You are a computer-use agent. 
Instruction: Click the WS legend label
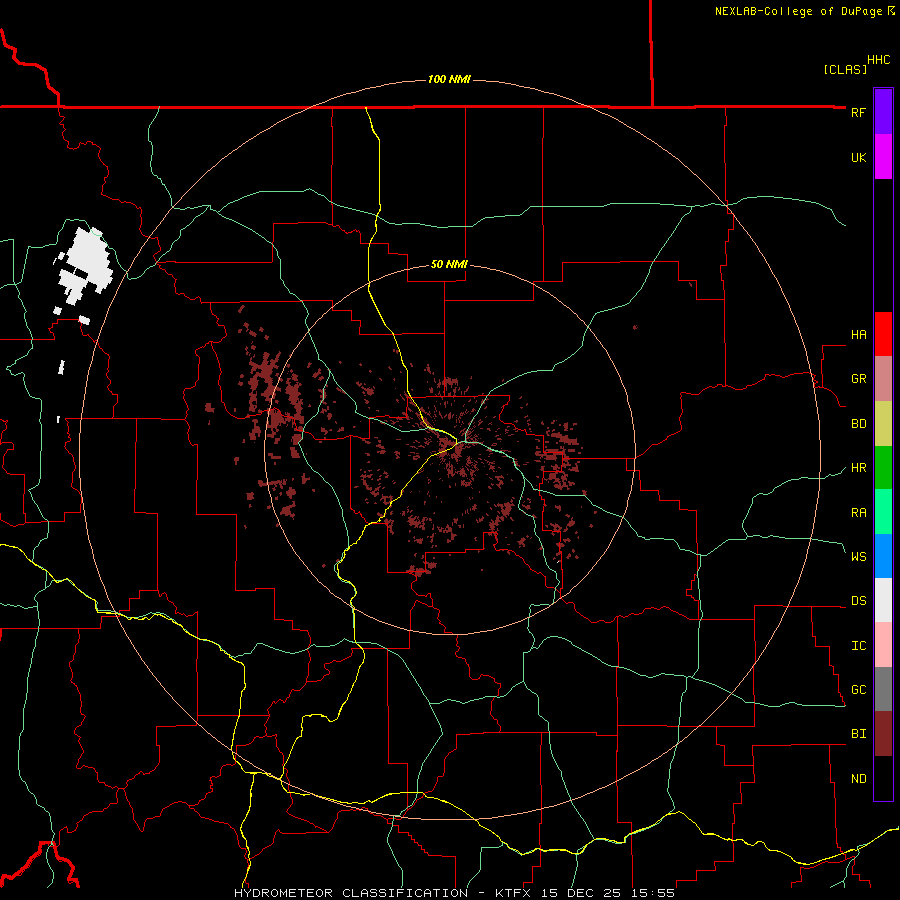[x=858, y=556]
